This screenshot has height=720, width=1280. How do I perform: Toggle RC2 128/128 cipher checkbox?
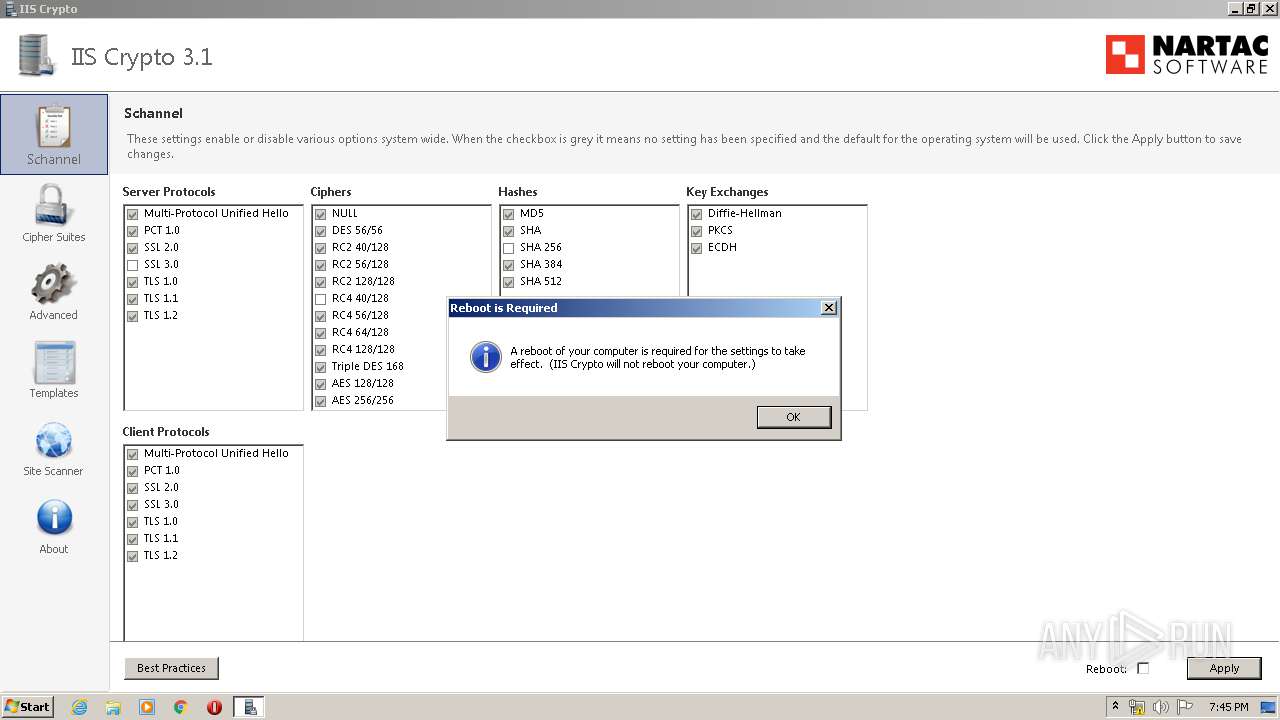point(320,282)
